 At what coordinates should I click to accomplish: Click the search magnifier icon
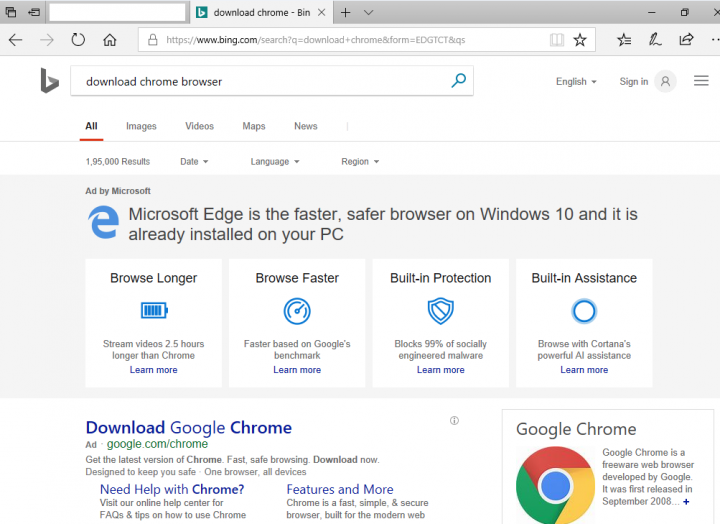point(458,81)
